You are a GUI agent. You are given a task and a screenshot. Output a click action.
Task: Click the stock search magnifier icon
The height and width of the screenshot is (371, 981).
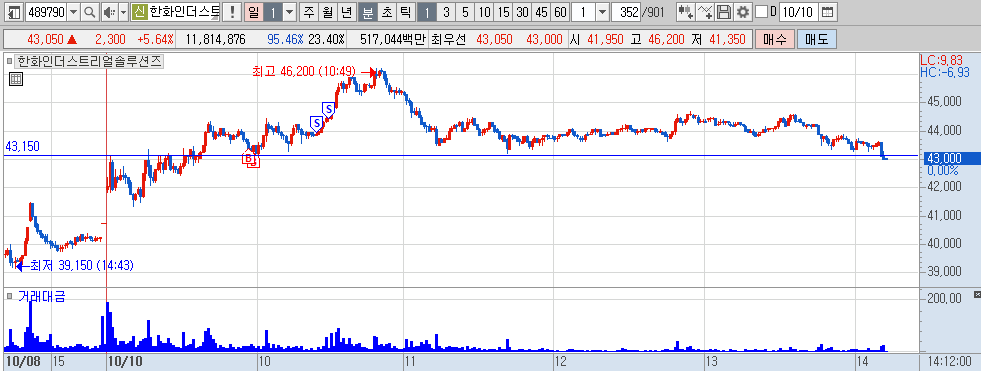tap(90, 11)
